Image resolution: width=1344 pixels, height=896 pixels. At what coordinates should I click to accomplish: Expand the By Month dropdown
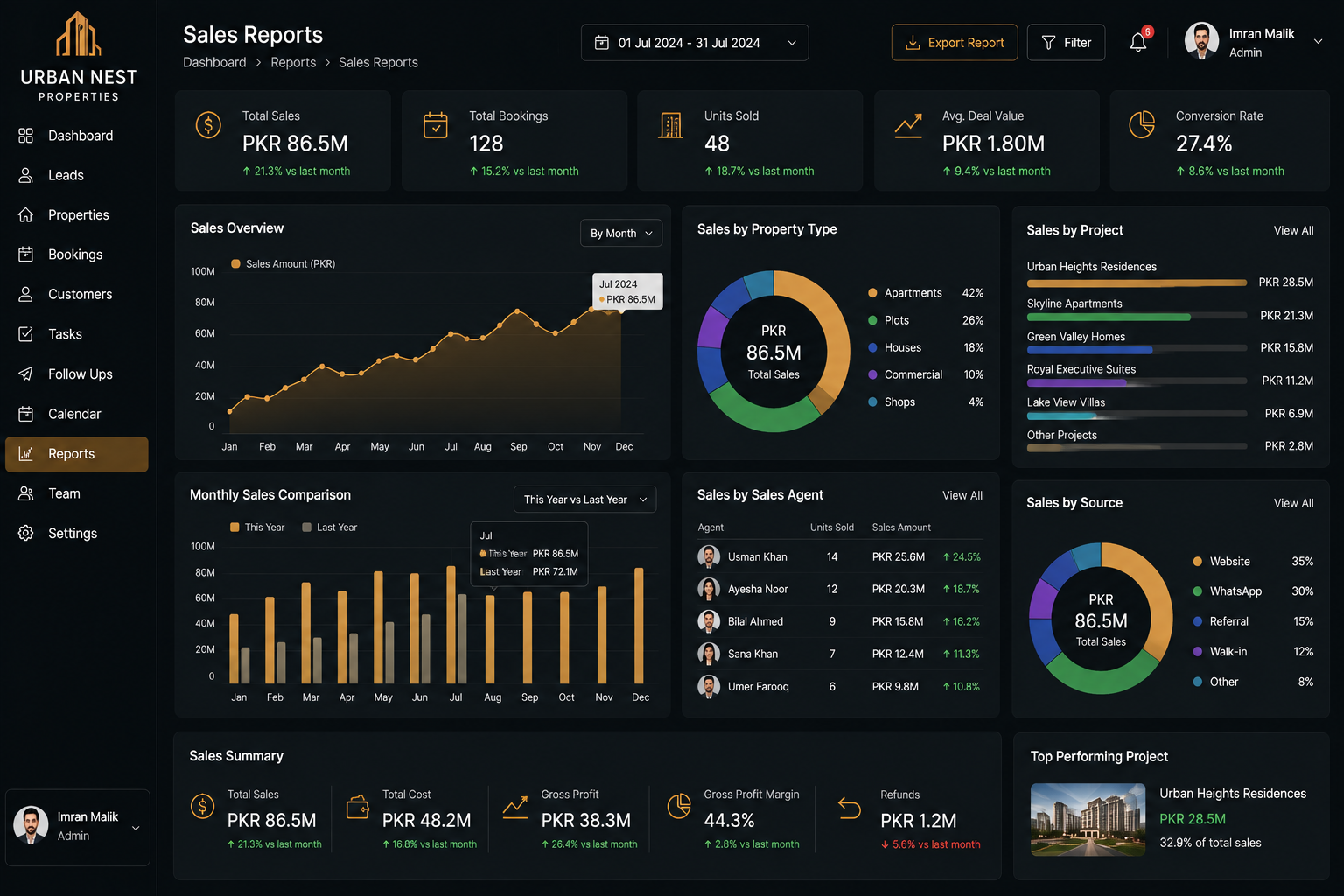click(621, 233)
